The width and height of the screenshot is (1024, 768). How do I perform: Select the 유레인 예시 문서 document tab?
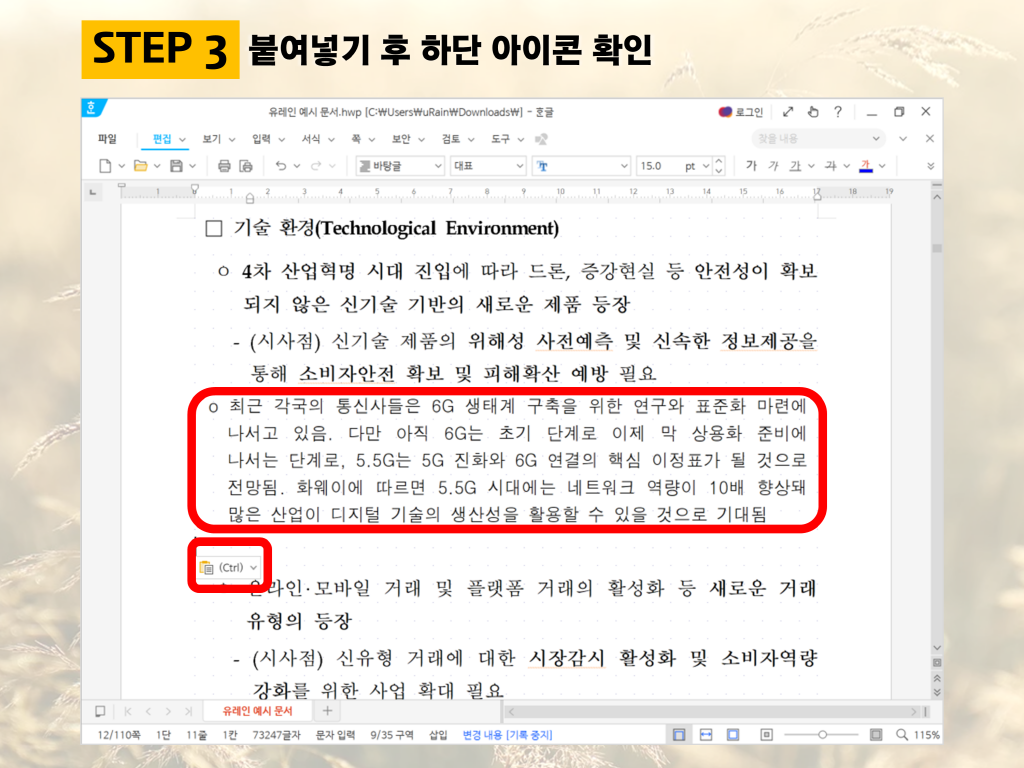click(257, 711)
